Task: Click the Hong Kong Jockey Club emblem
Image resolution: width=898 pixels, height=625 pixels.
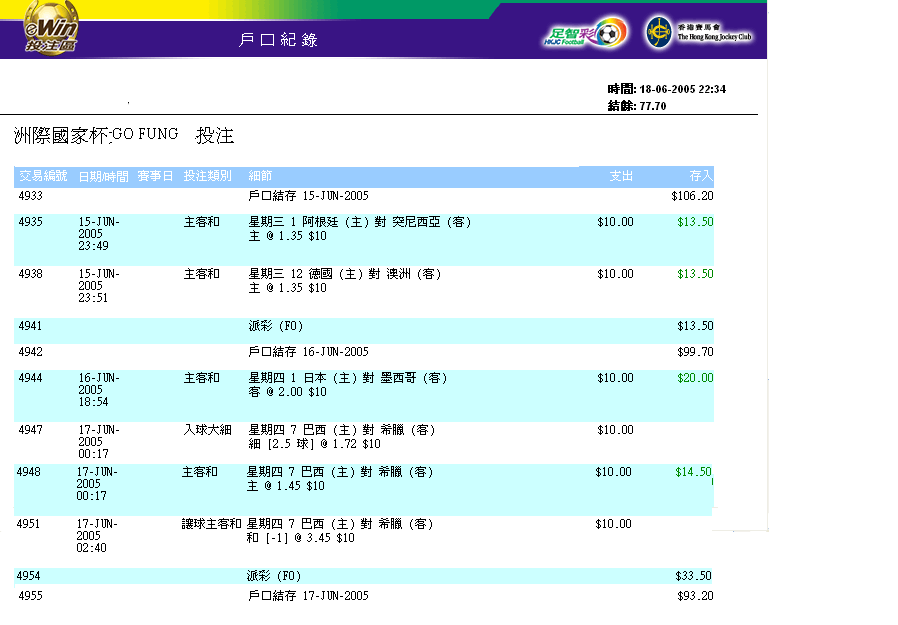Action: point(659,32)
